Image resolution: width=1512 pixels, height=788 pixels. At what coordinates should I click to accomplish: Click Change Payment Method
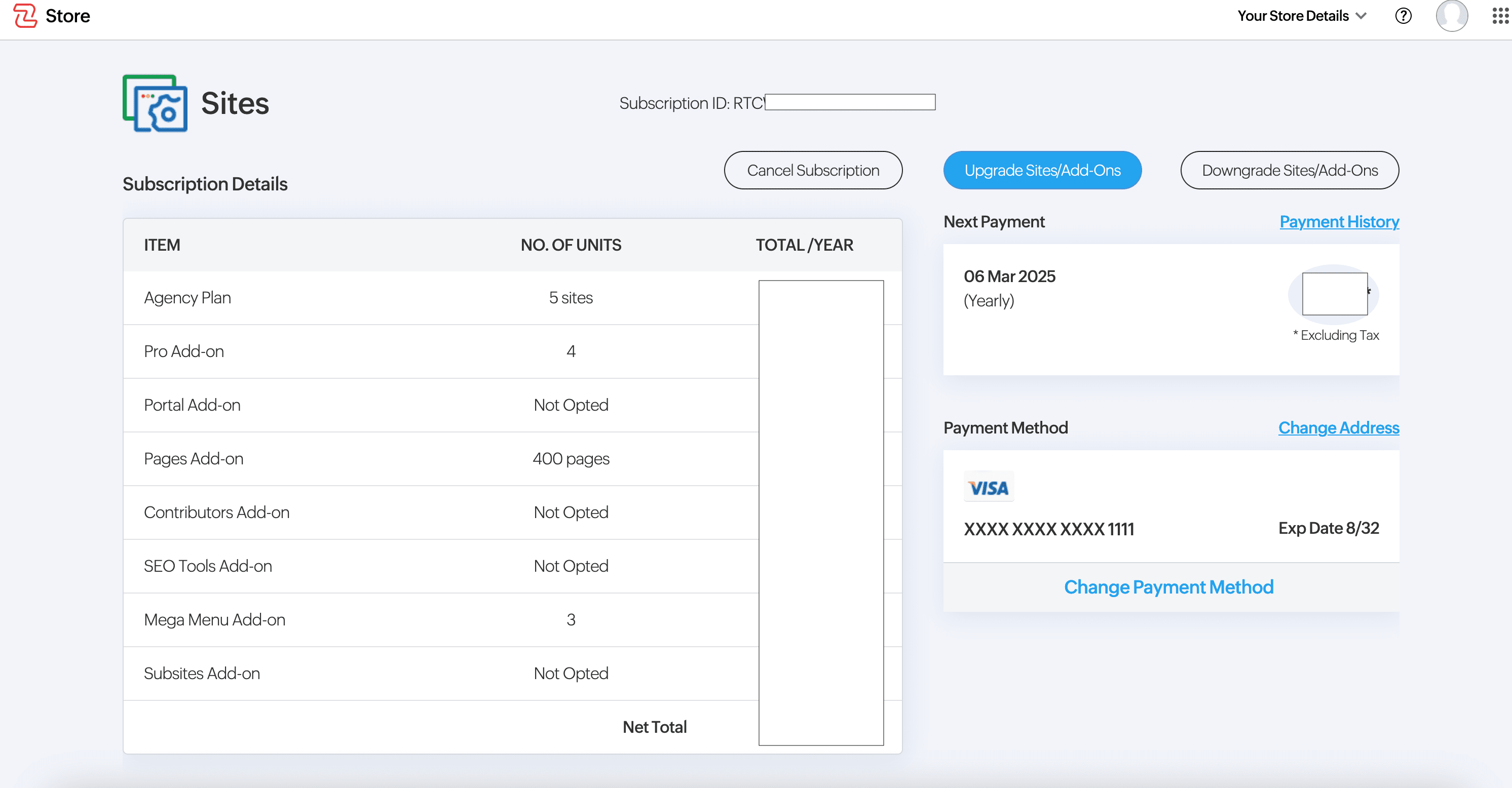pyautogui.click(x=1168, y=587)
